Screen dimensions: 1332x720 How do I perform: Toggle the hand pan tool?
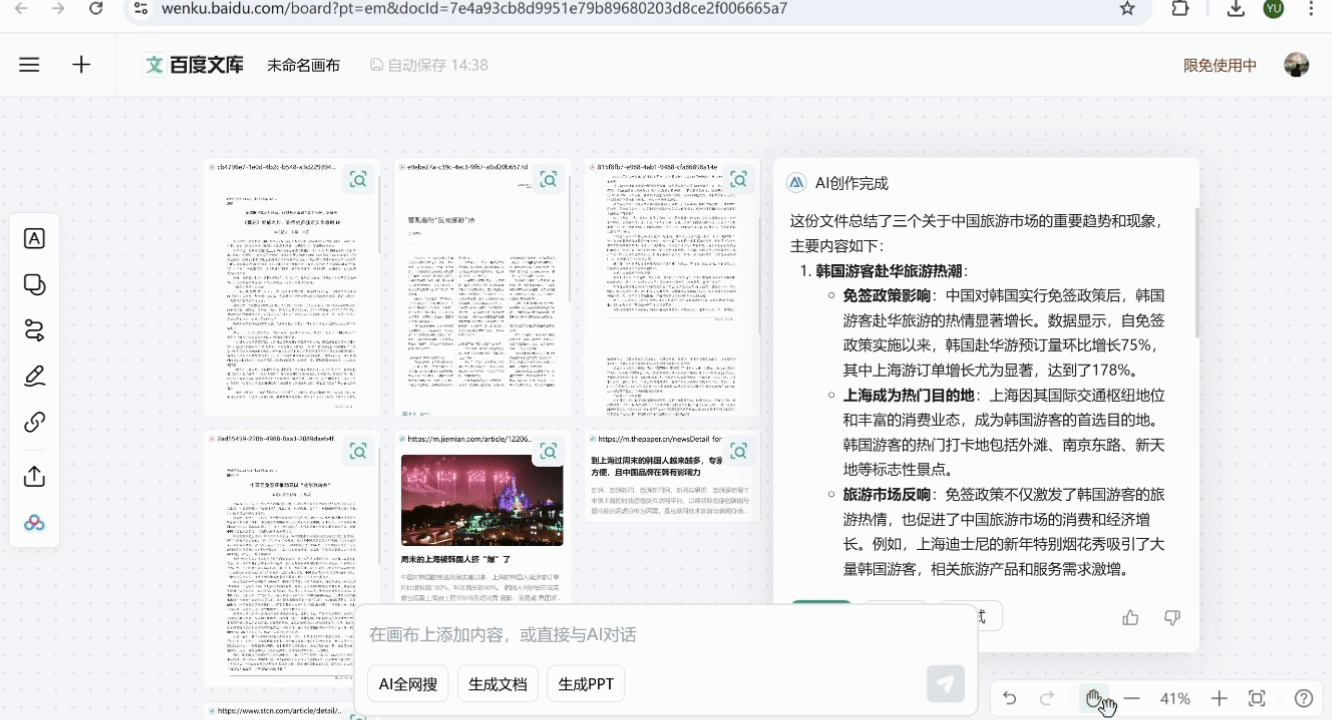click(x=1095, y=698)
